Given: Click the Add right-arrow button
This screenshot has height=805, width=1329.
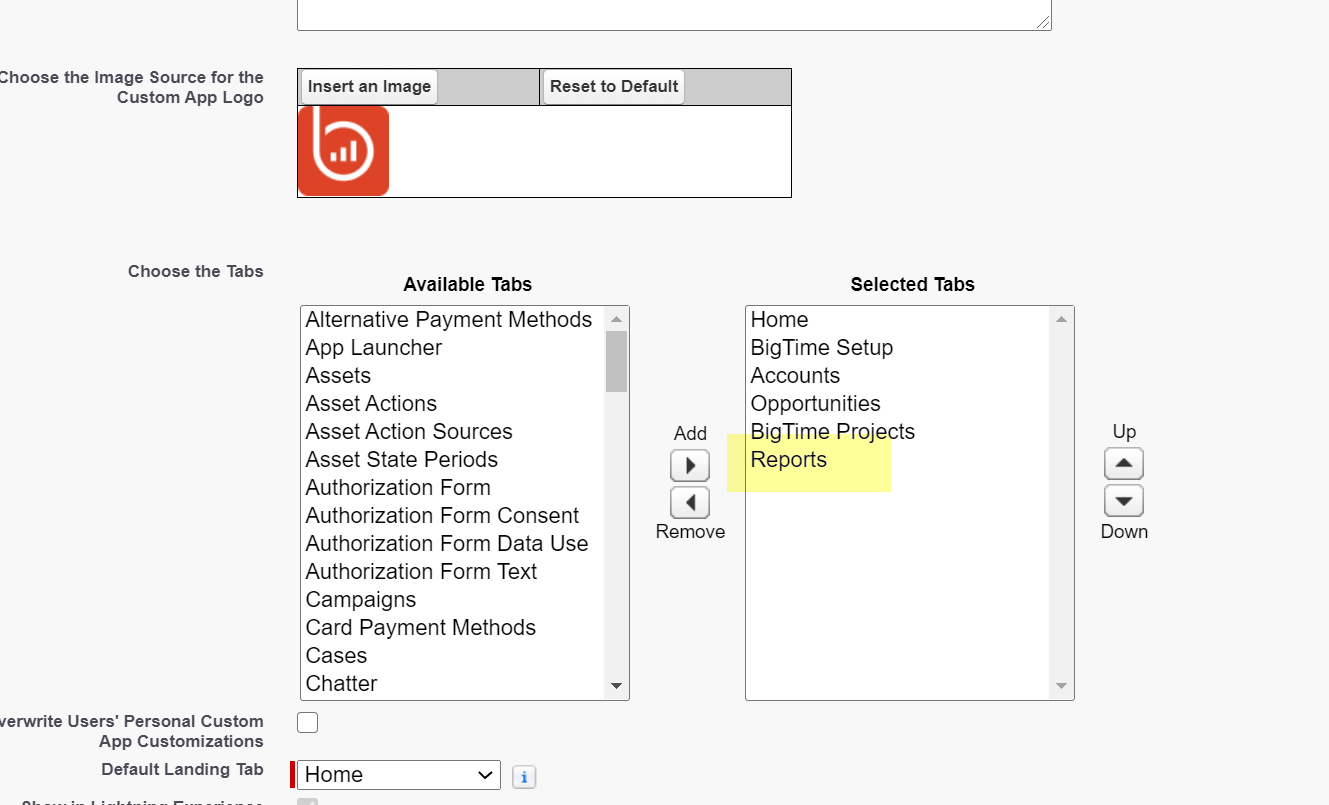Looking at the screenshot, I should pos(690,466).
